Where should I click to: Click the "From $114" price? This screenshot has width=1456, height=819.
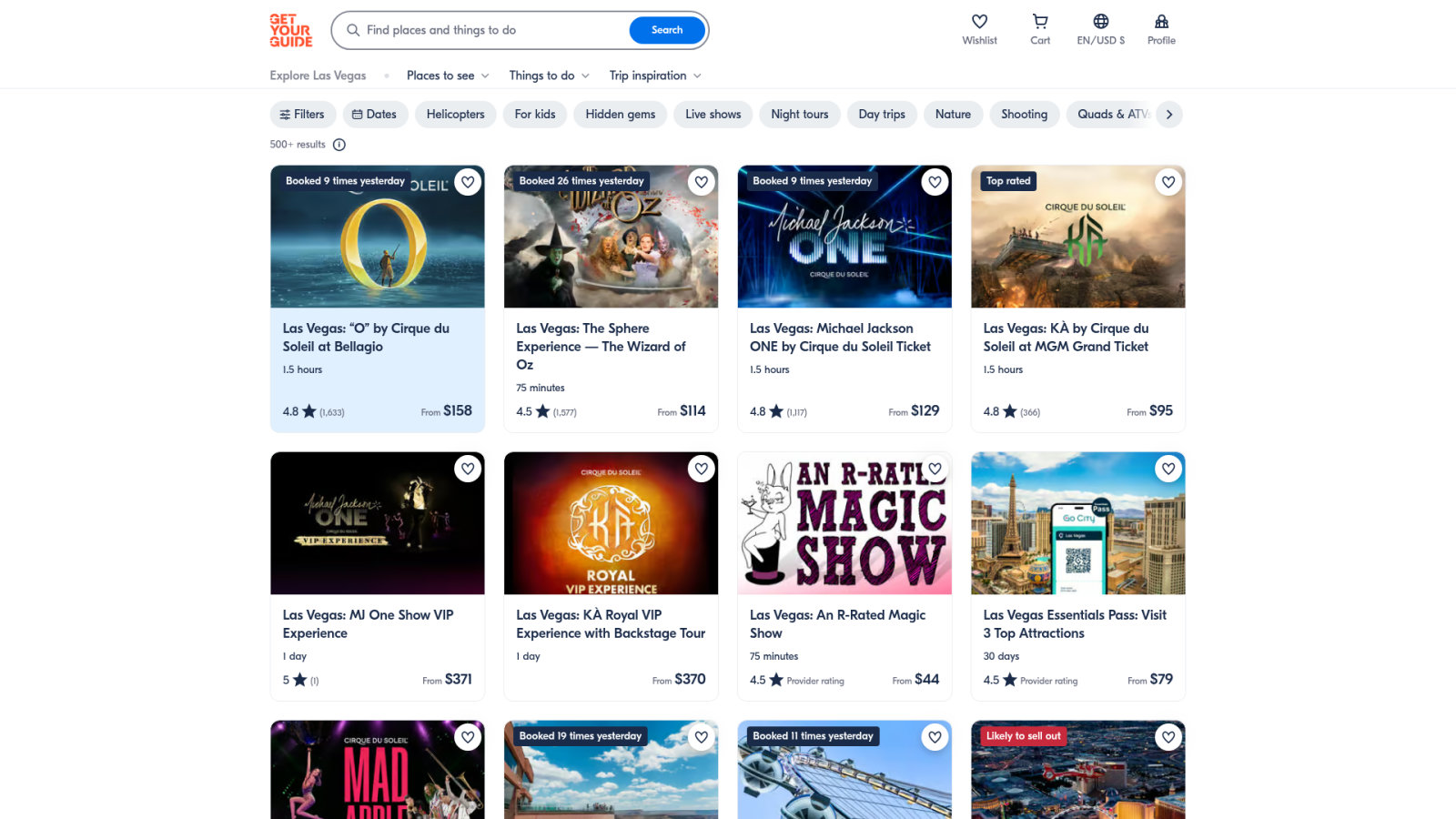click(682, 411)
